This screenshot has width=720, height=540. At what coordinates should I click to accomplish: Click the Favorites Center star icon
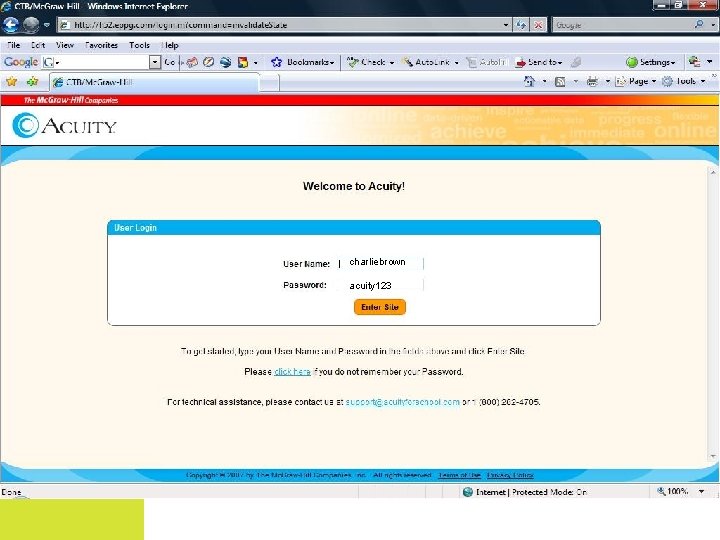(x=11, y=82)
